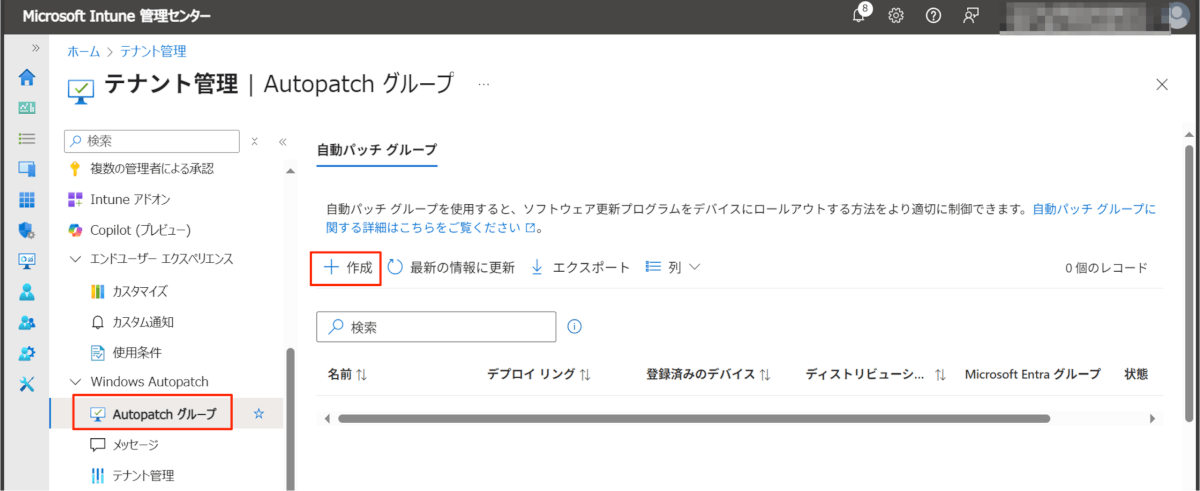Click the info icon beside table search
The height and width of the screenshot is (491, 1200).
575,326
